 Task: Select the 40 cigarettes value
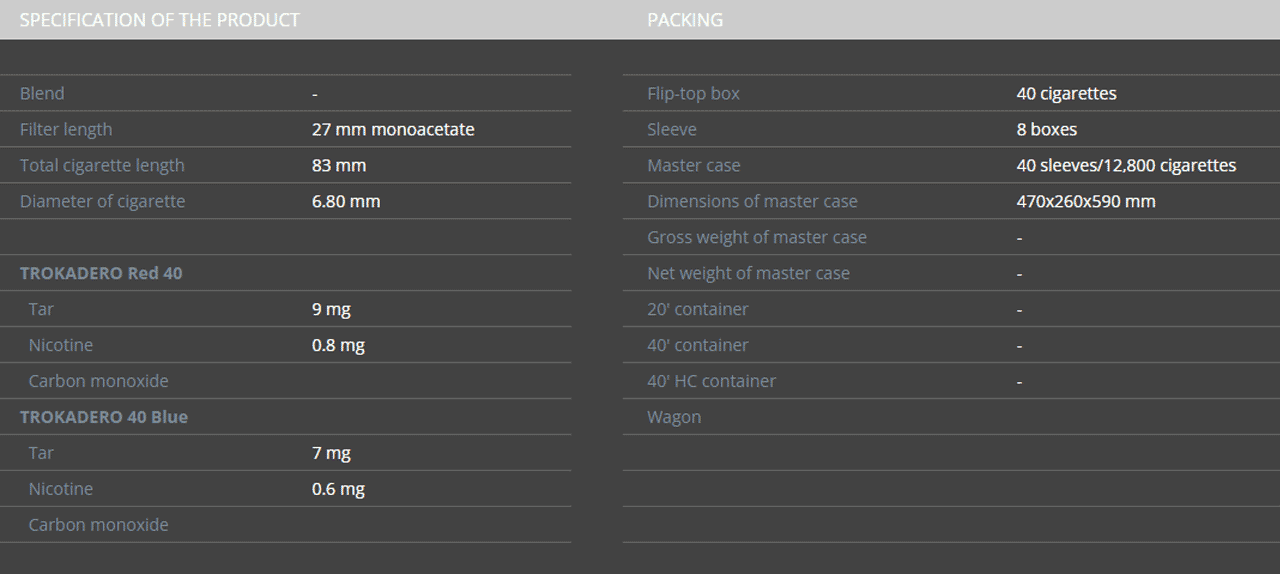pyautogui.click(x=1066, y=94)
